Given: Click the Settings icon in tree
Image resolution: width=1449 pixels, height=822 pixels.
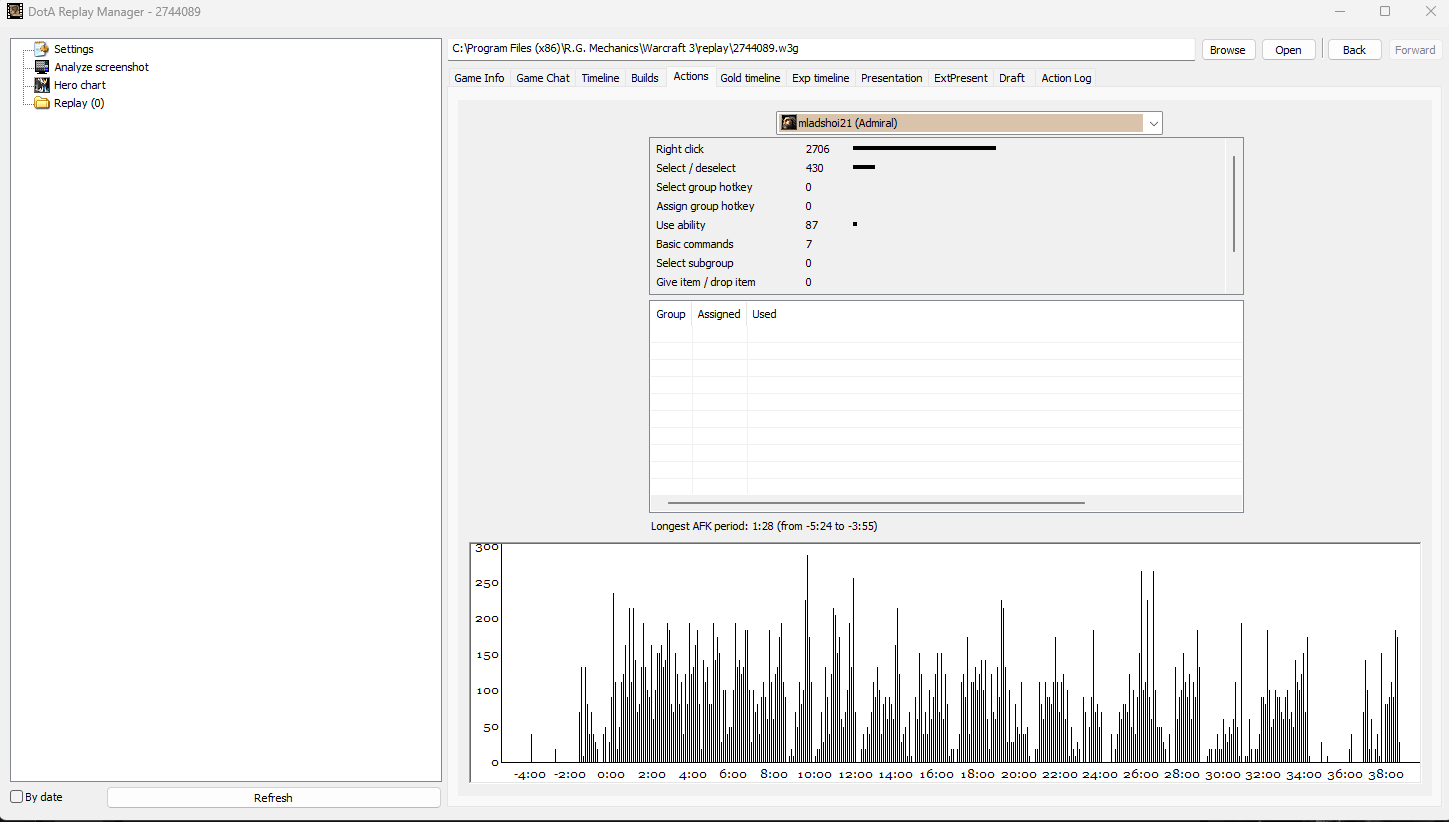Looking at the screenshot, I should click(x=41, y=49).
